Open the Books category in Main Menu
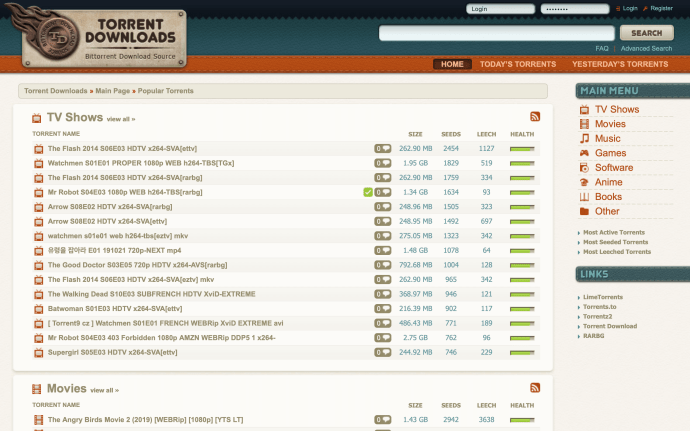Viewport: 690px width, 431px height. point(608,197)
